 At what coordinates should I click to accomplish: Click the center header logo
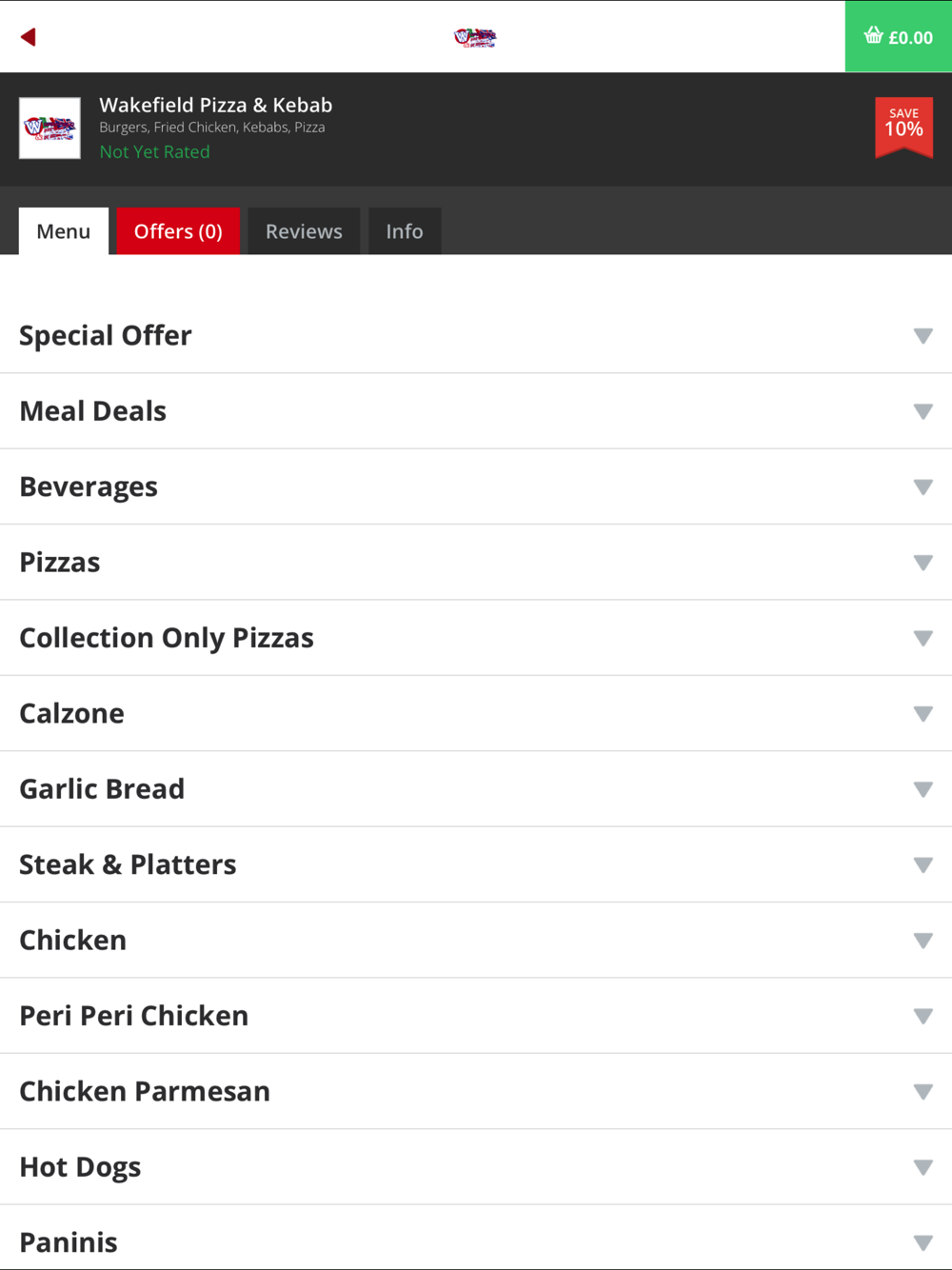[475, 37]
